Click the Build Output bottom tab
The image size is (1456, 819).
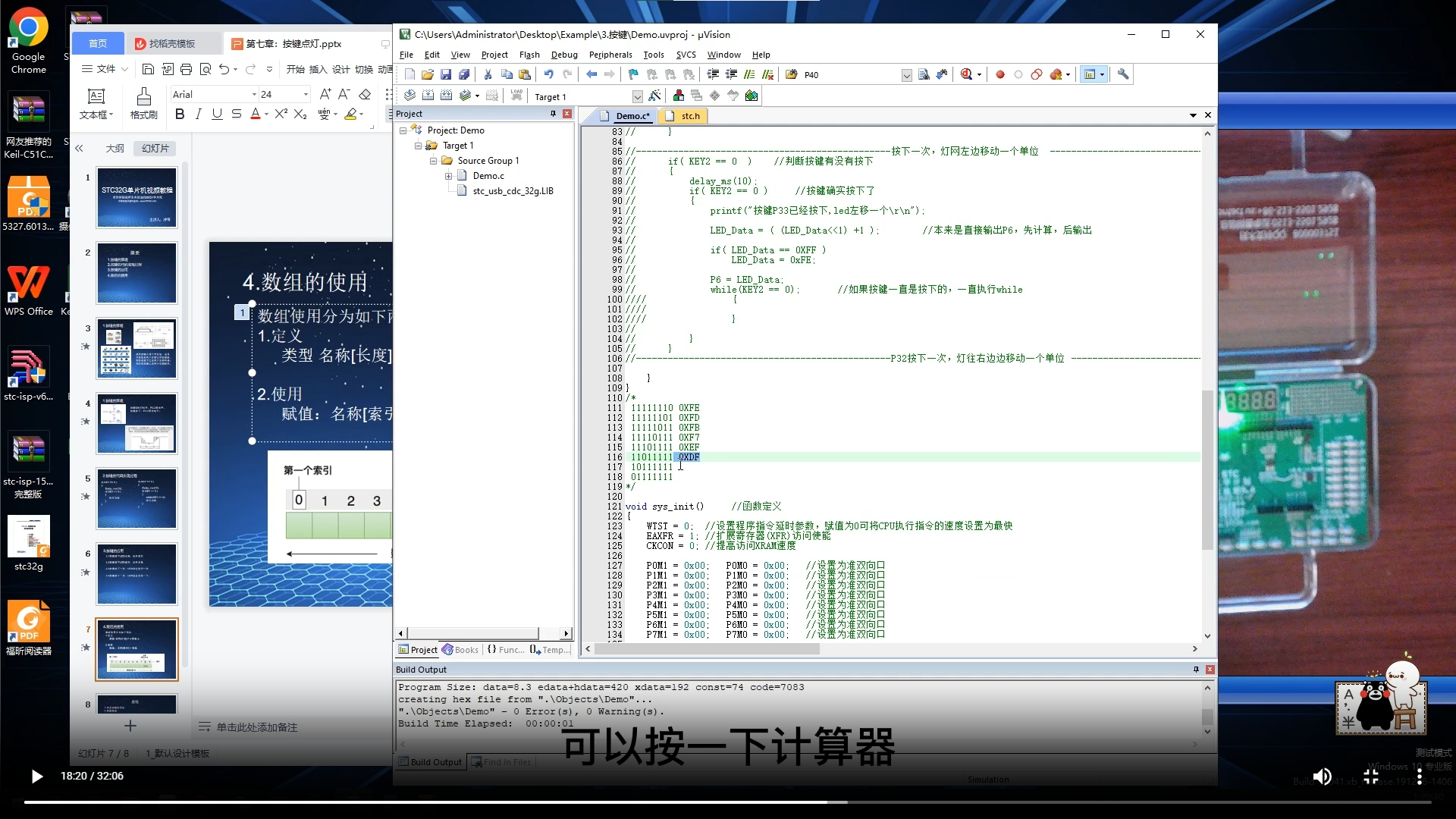(x=430, y=762)
